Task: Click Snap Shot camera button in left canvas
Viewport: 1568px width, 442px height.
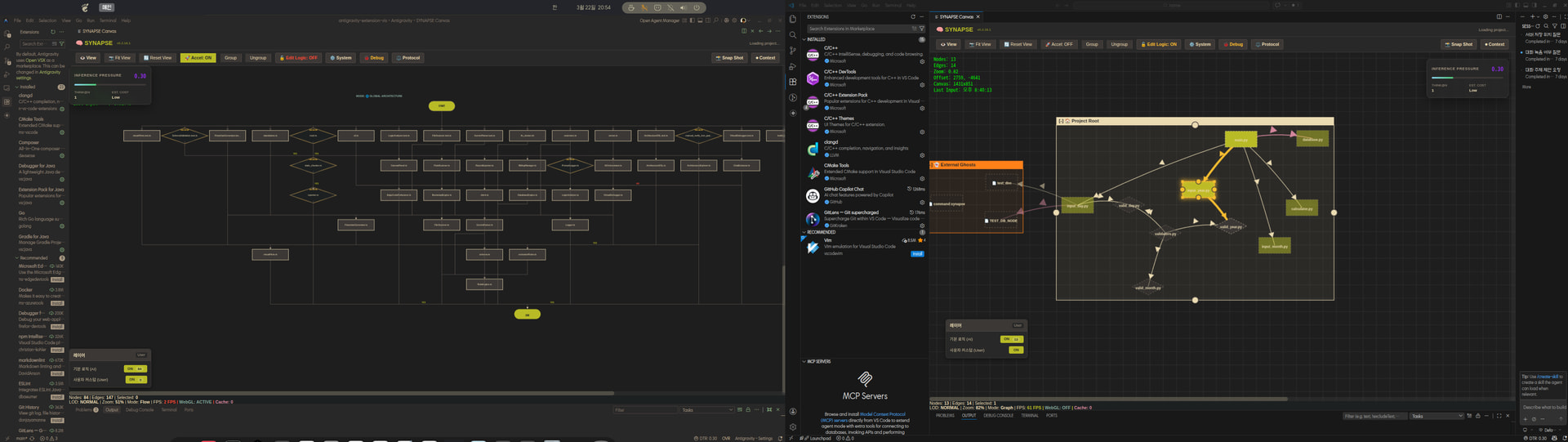Action: tap(729, 58)
